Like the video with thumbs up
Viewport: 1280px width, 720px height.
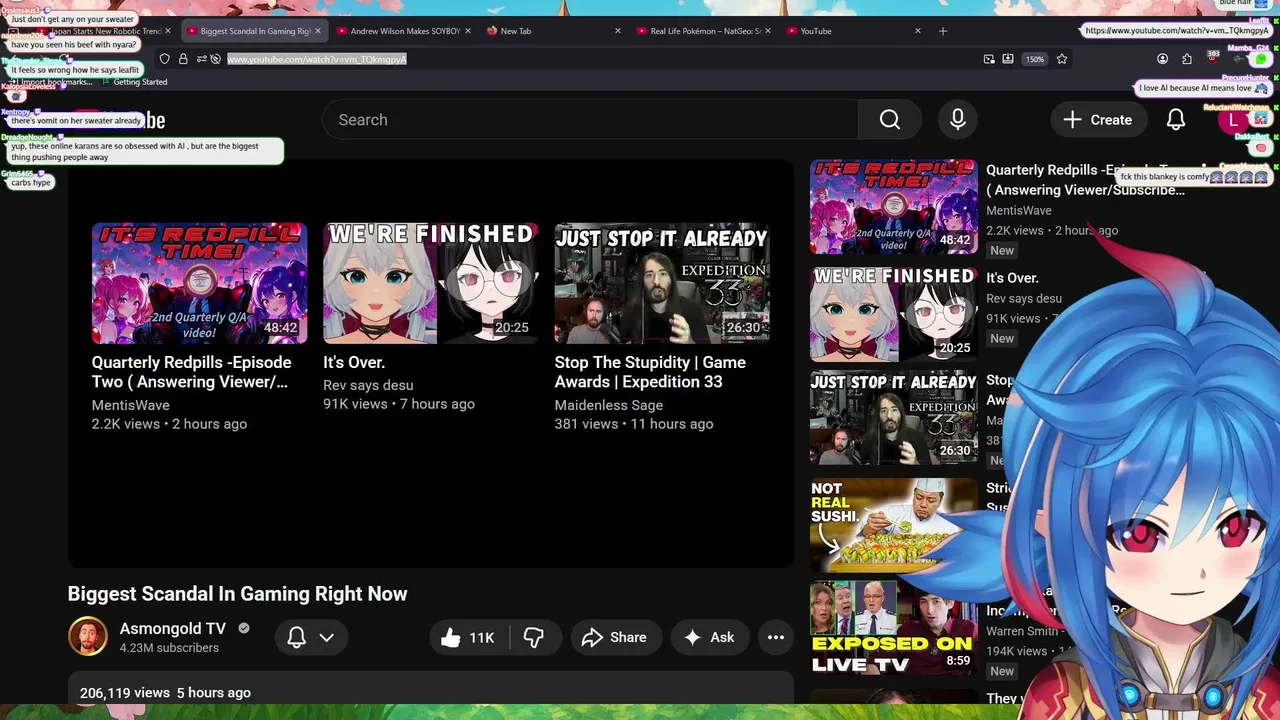(x=468, y=637)
